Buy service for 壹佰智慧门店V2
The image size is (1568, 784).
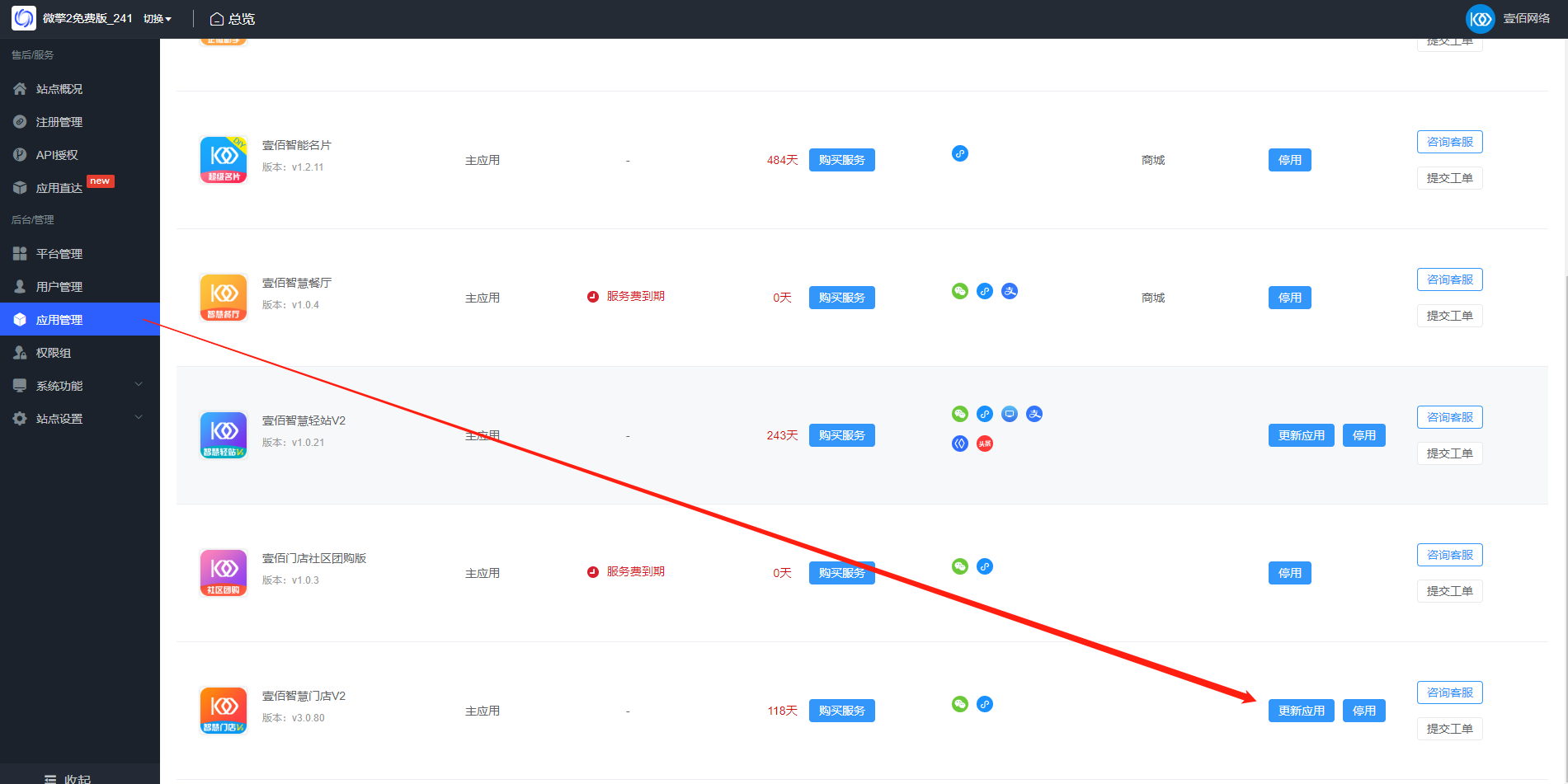(841, 711)
